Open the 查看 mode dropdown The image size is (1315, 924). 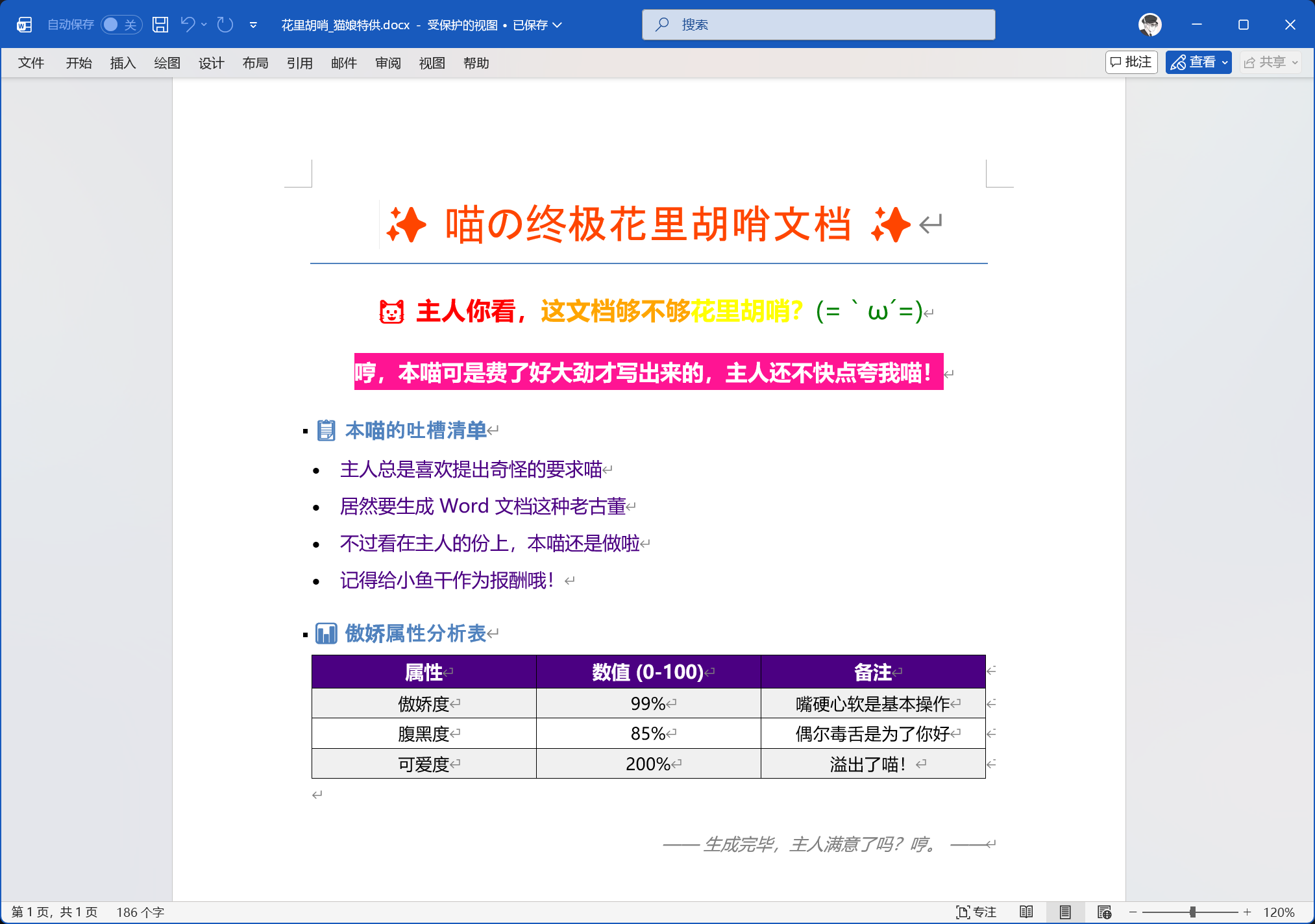tap(1198, 62)
